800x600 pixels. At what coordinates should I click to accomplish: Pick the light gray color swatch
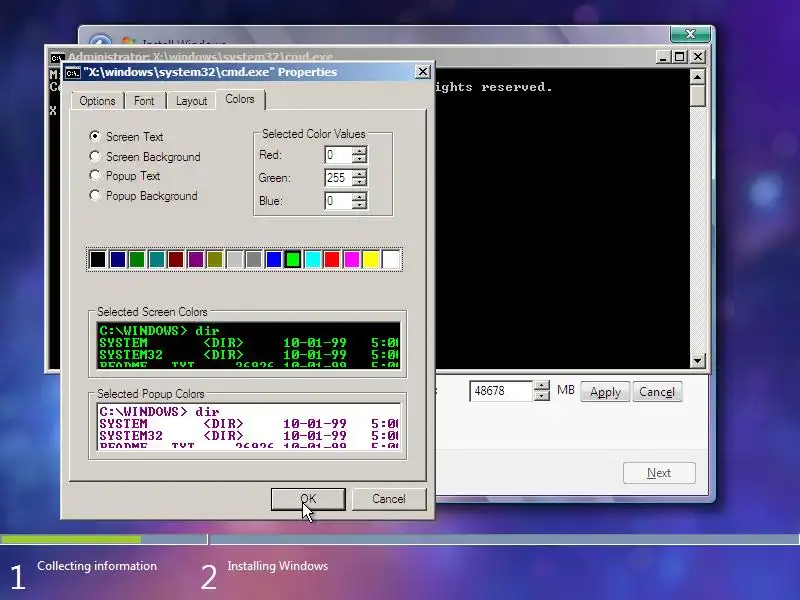(234, 259)
